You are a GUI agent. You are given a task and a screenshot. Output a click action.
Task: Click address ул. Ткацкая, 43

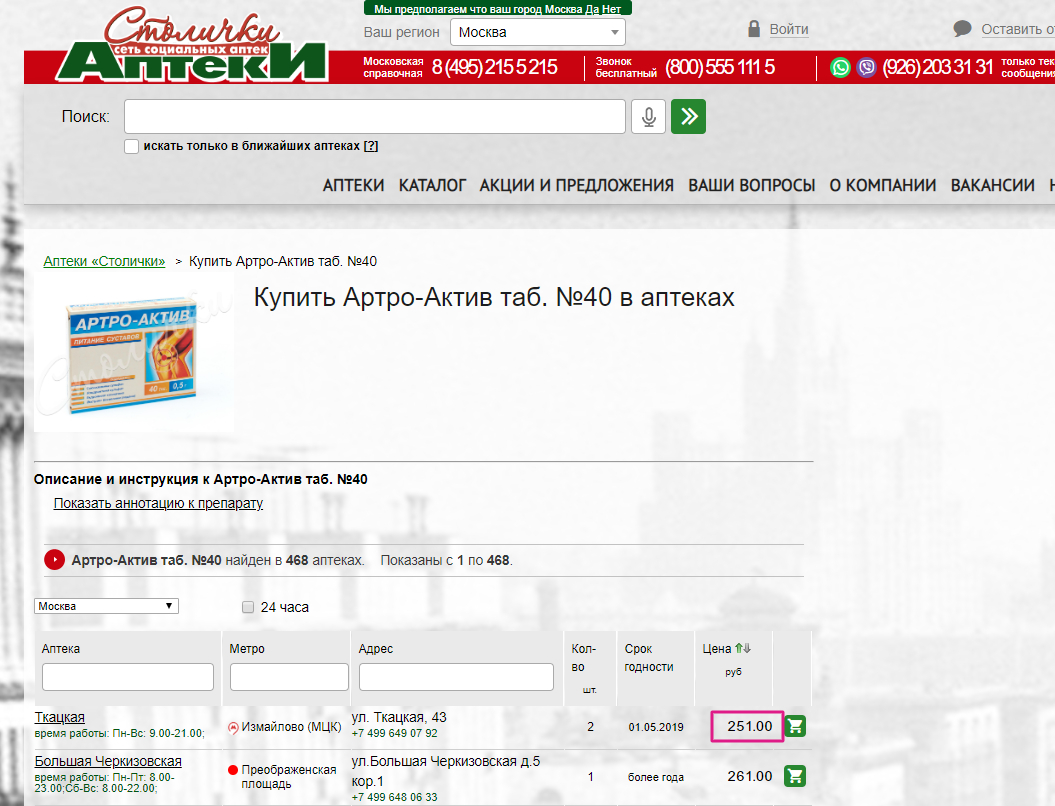pyautogui.click(x=399, y=717)
